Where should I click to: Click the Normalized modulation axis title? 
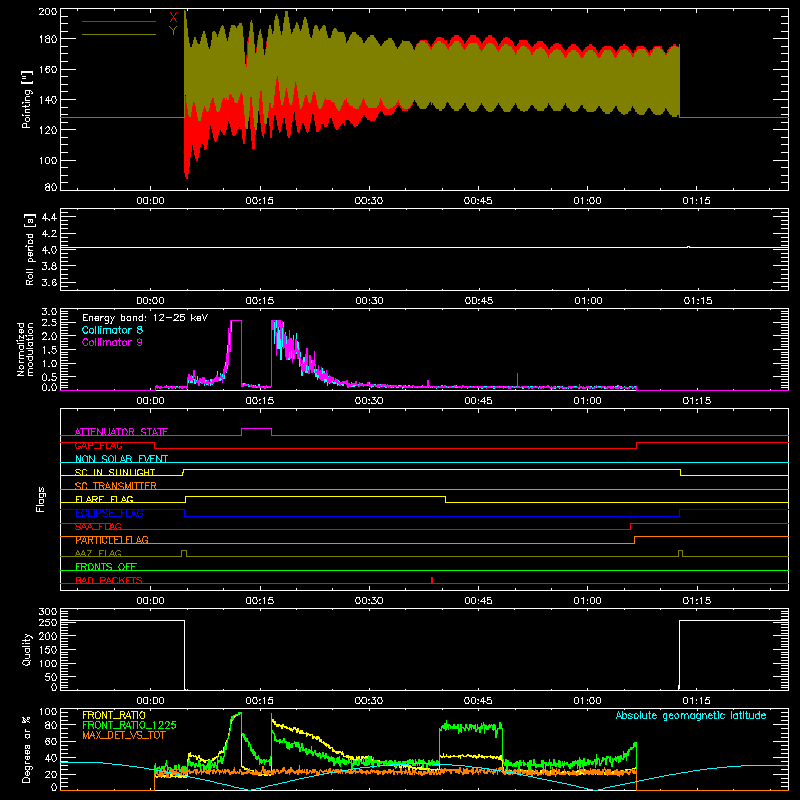pos(25,349)
